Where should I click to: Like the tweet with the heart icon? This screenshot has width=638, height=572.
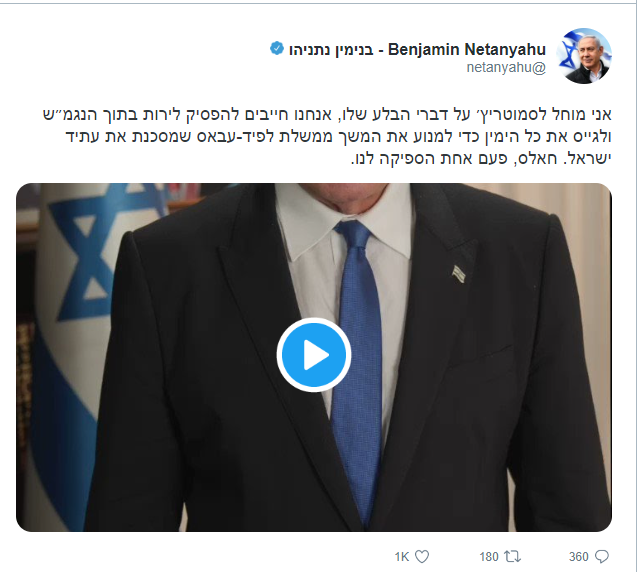coord(422,556)
